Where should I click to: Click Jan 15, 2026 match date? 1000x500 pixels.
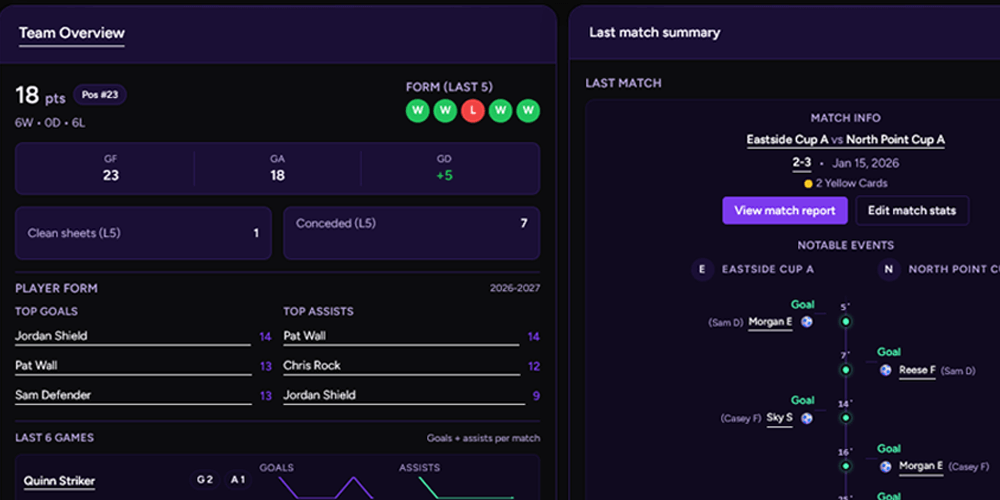(x=865, y=163)
